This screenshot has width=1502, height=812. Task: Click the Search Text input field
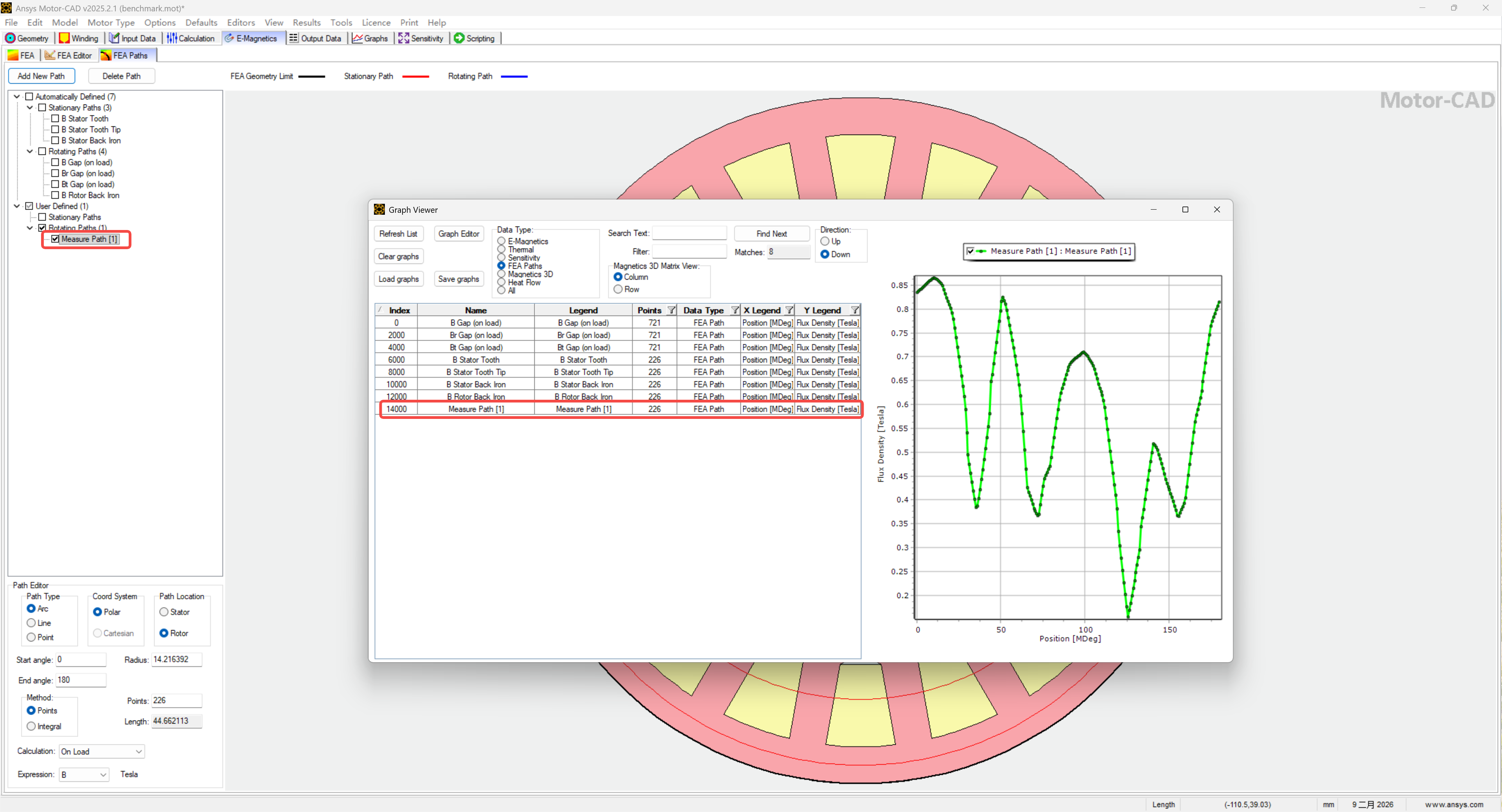688,233
